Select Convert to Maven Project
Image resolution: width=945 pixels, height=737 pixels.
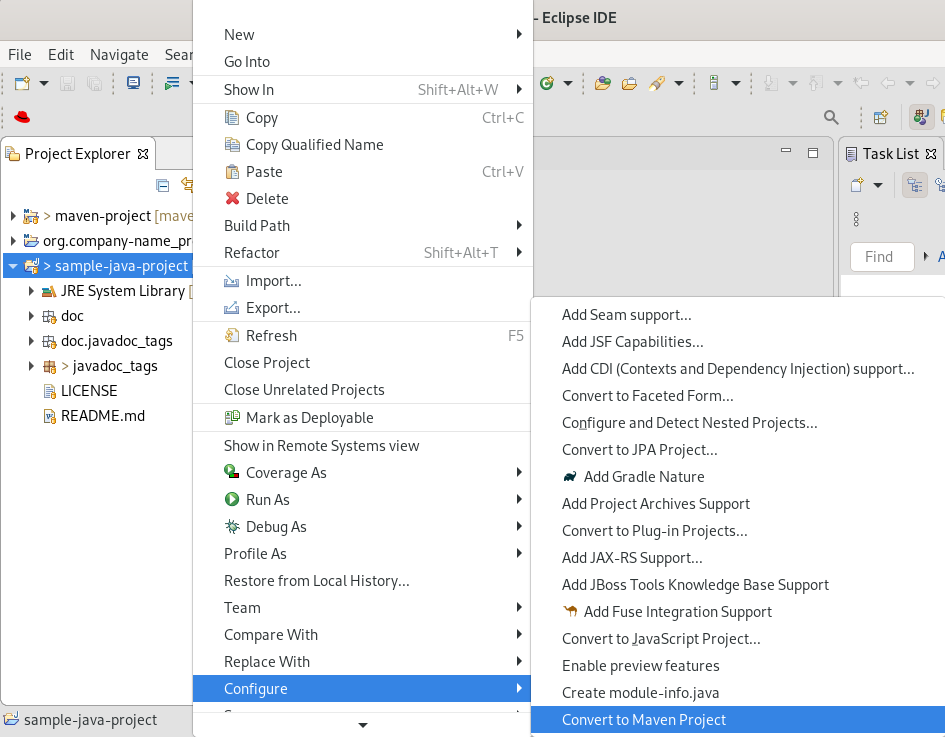coord(643,720)
